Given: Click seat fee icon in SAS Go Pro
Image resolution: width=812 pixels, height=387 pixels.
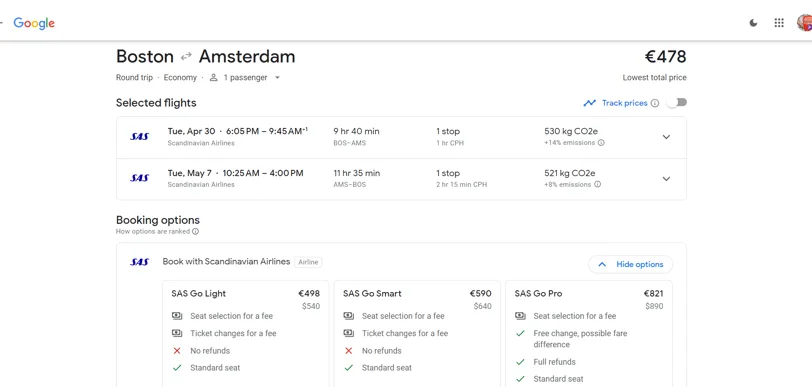Looking at the screenshot, I should [x=520, y=316].
